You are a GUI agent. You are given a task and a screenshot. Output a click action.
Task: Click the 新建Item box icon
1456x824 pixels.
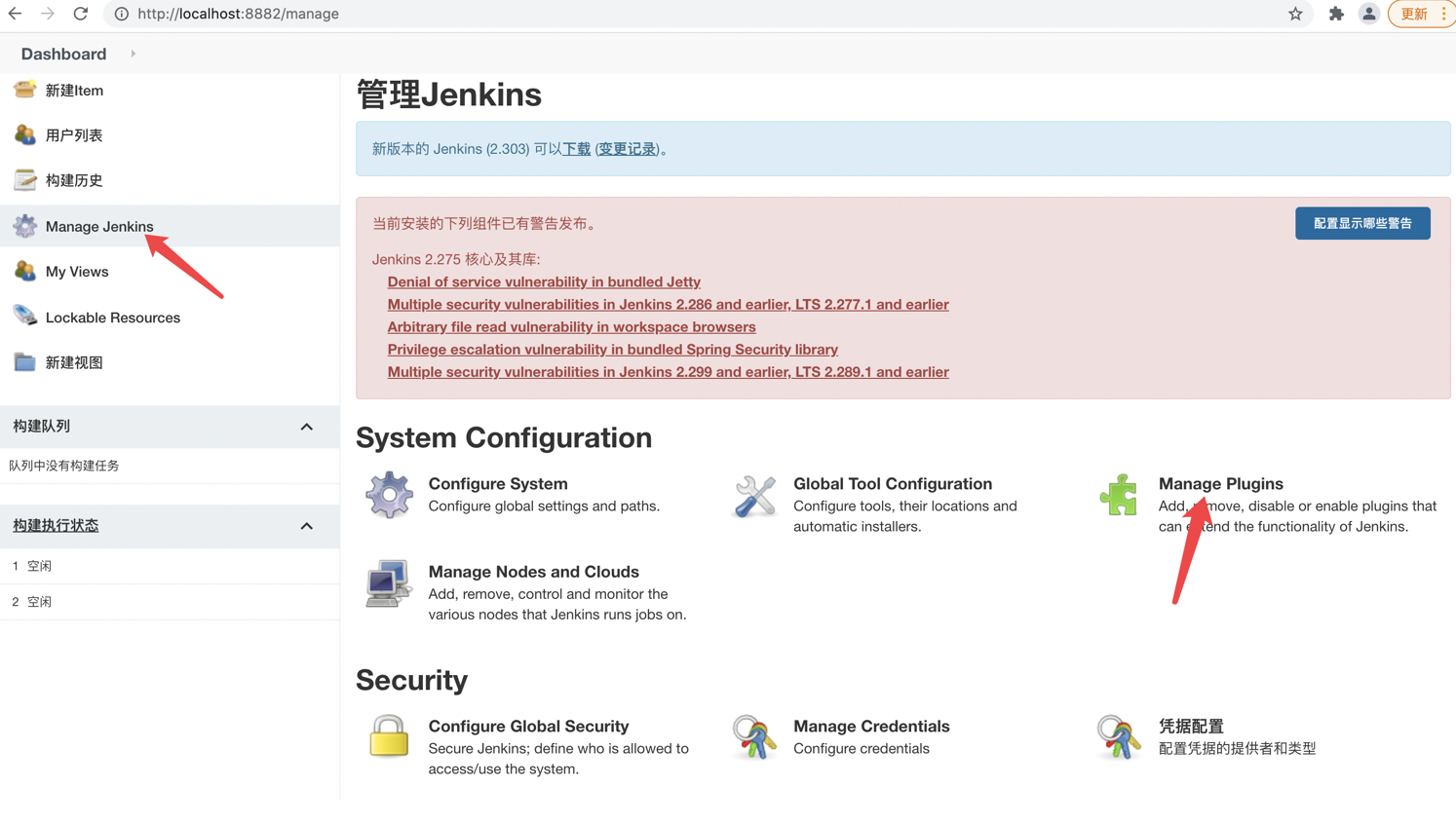(x=24, y=90)
